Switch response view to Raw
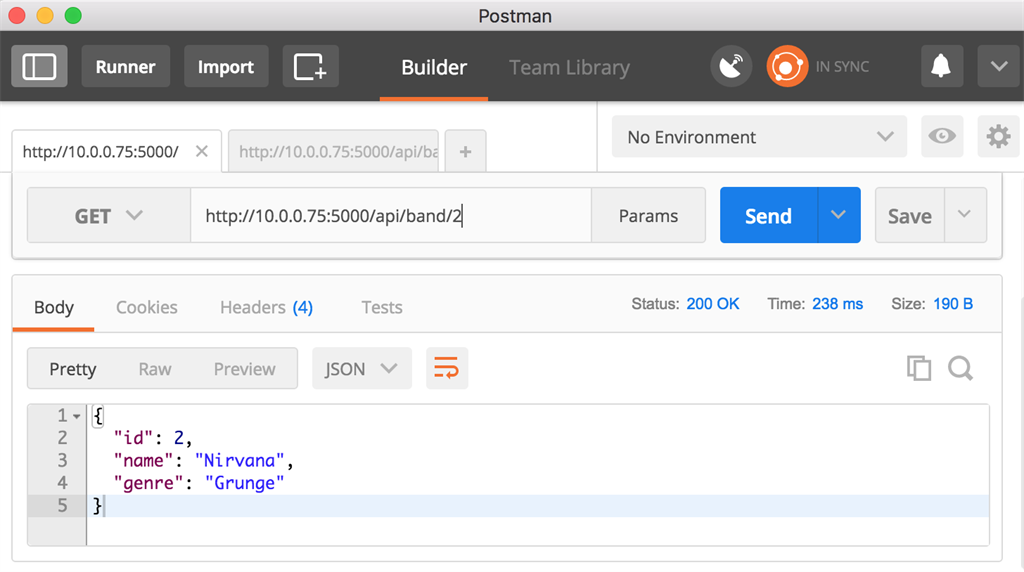Image resolution: width=1024 pixels, height=572 pixels. (155, 369)
